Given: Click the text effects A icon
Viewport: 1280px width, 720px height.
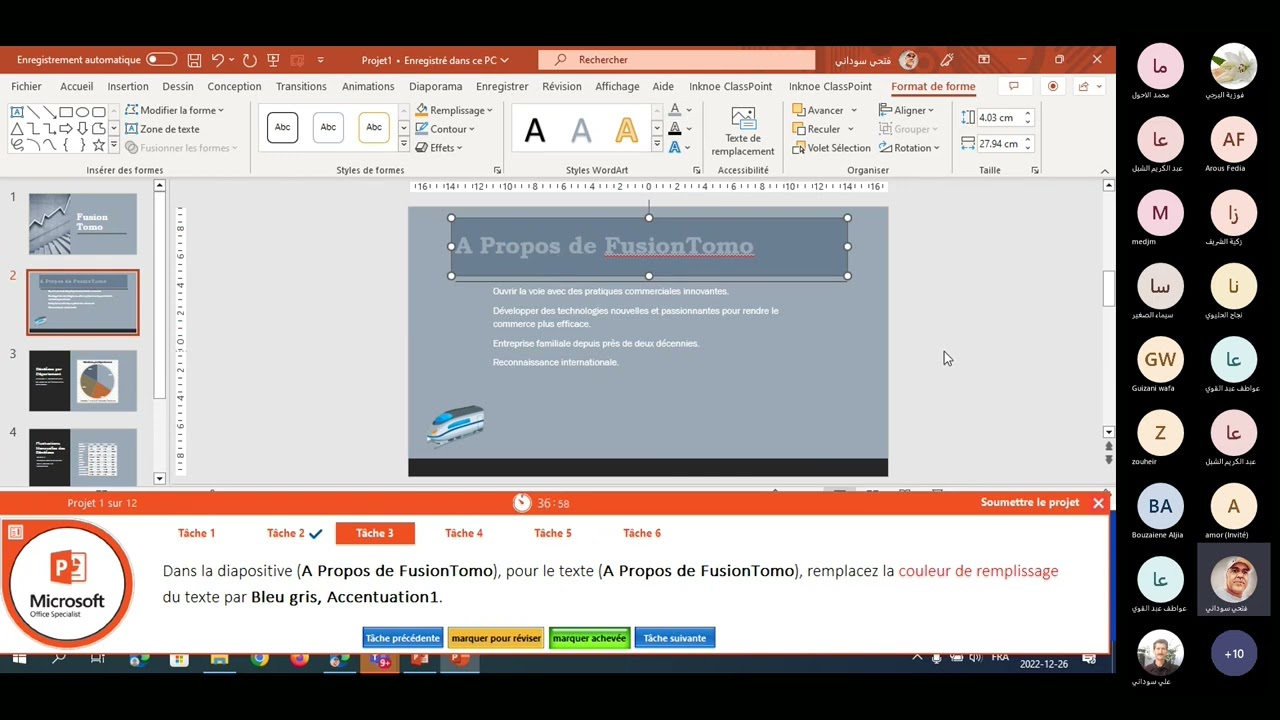Looking at the screenshot, I should pos(675,148).
